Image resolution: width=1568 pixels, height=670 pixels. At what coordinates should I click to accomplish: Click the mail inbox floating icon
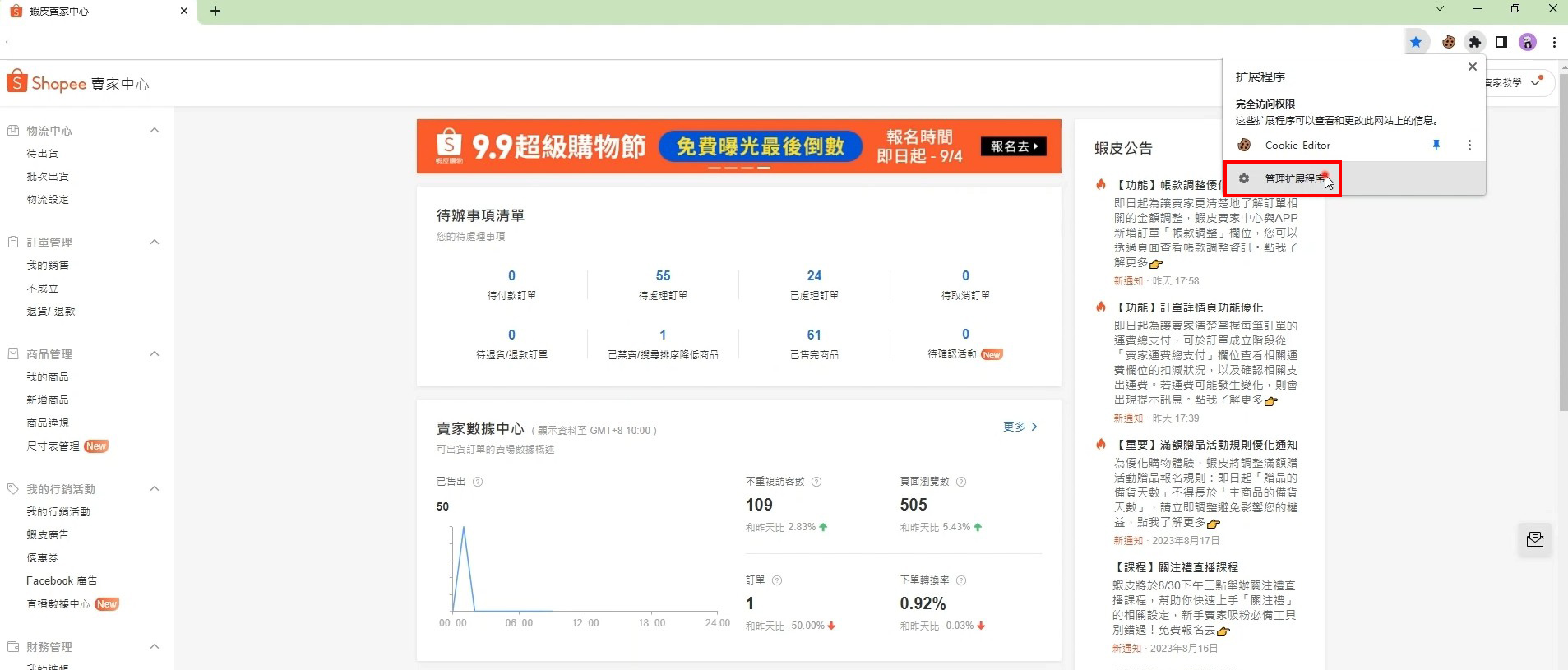pos(1535,540)
